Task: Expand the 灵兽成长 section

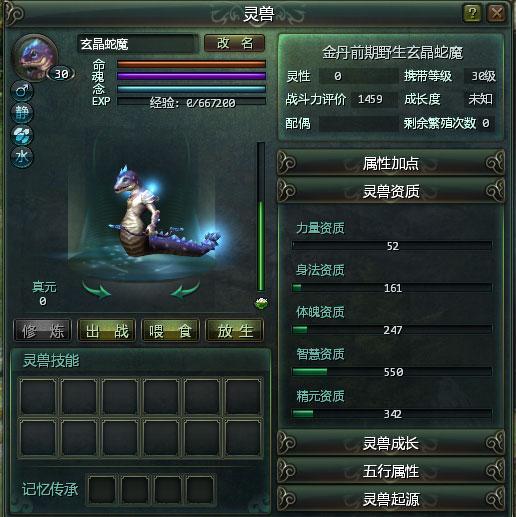Action: coord(391,443)
